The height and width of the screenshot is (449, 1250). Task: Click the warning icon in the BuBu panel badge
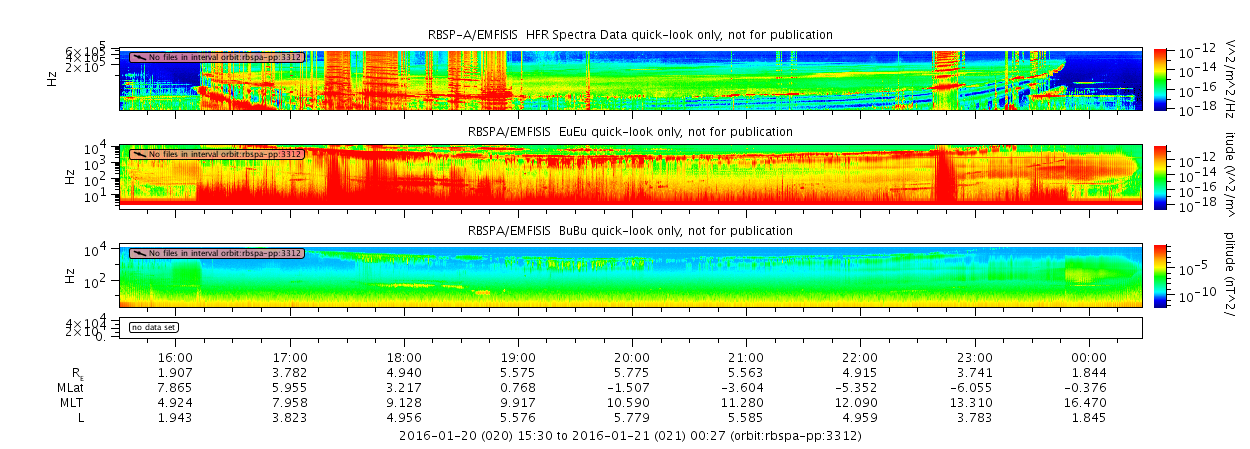(x=138, y=254)
